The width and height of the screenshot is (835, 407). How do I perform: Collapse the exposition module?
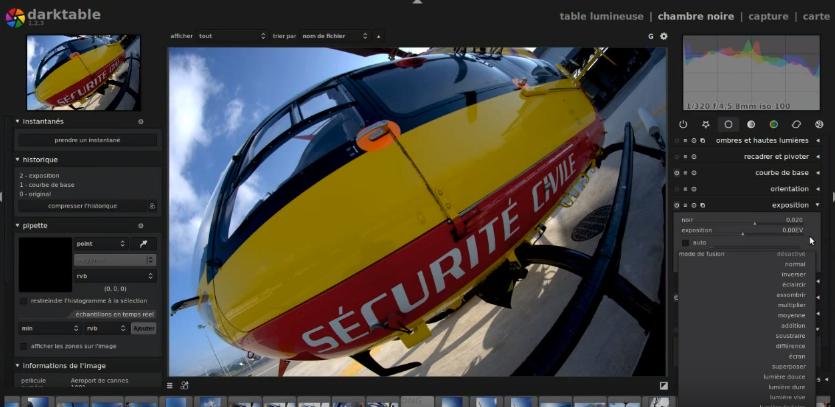(817, 205)
